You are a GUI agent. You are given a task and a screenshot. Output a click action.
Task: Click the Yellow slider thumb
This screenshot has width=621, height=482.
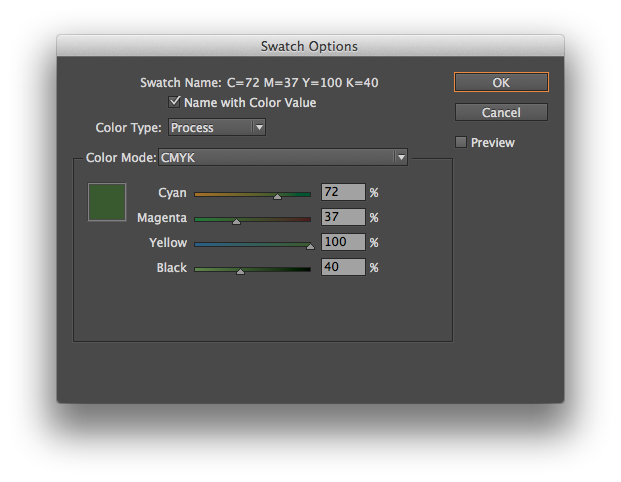point(310,246)
